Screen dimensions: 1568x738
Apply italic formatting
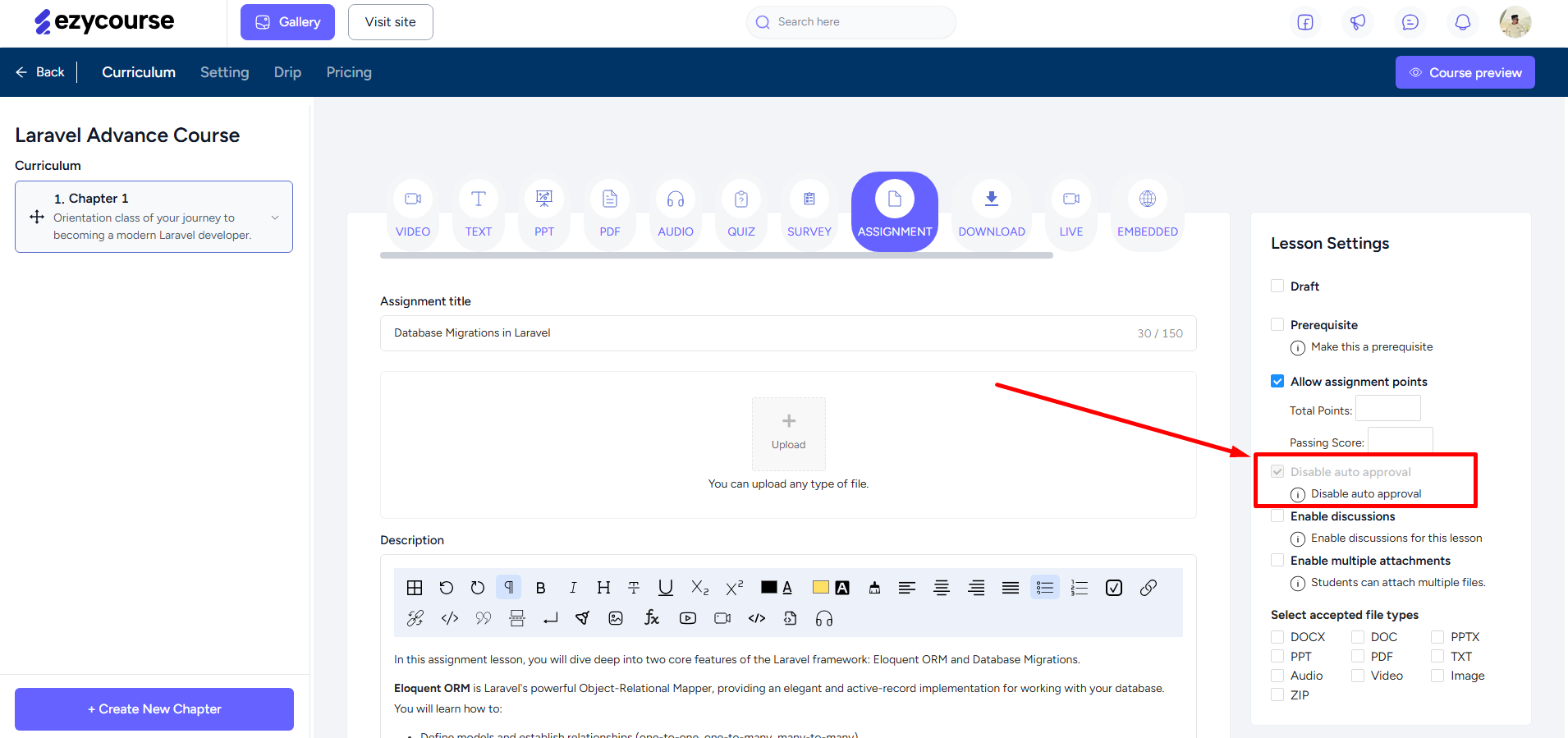point(572,588)
